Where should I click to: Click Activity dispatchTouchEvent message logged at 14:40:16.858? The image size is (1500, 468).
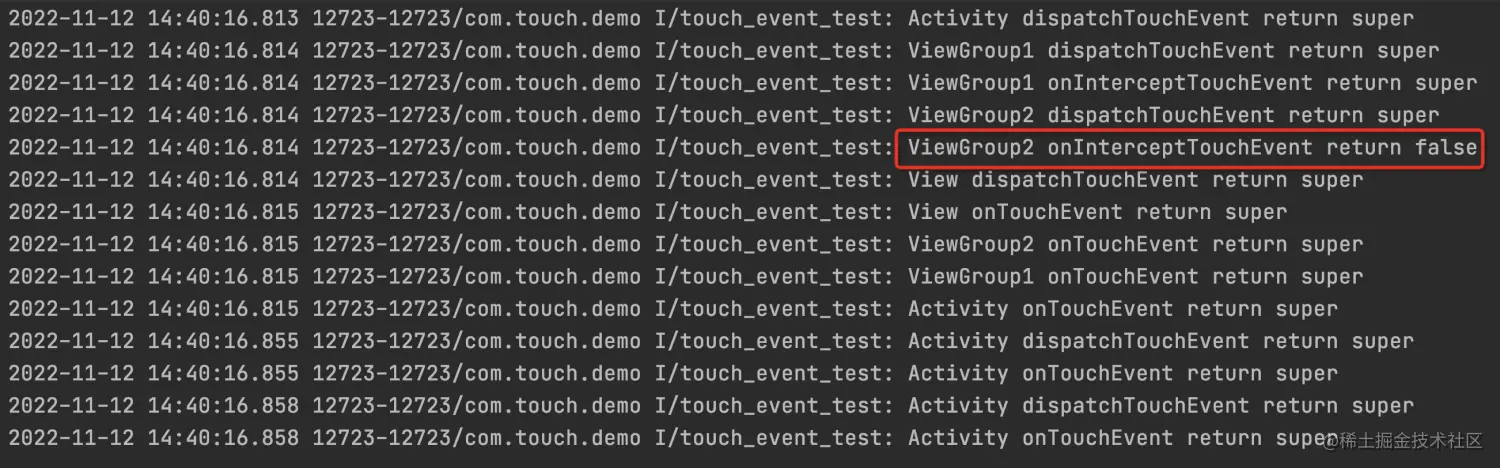(x=1161, y=405)
